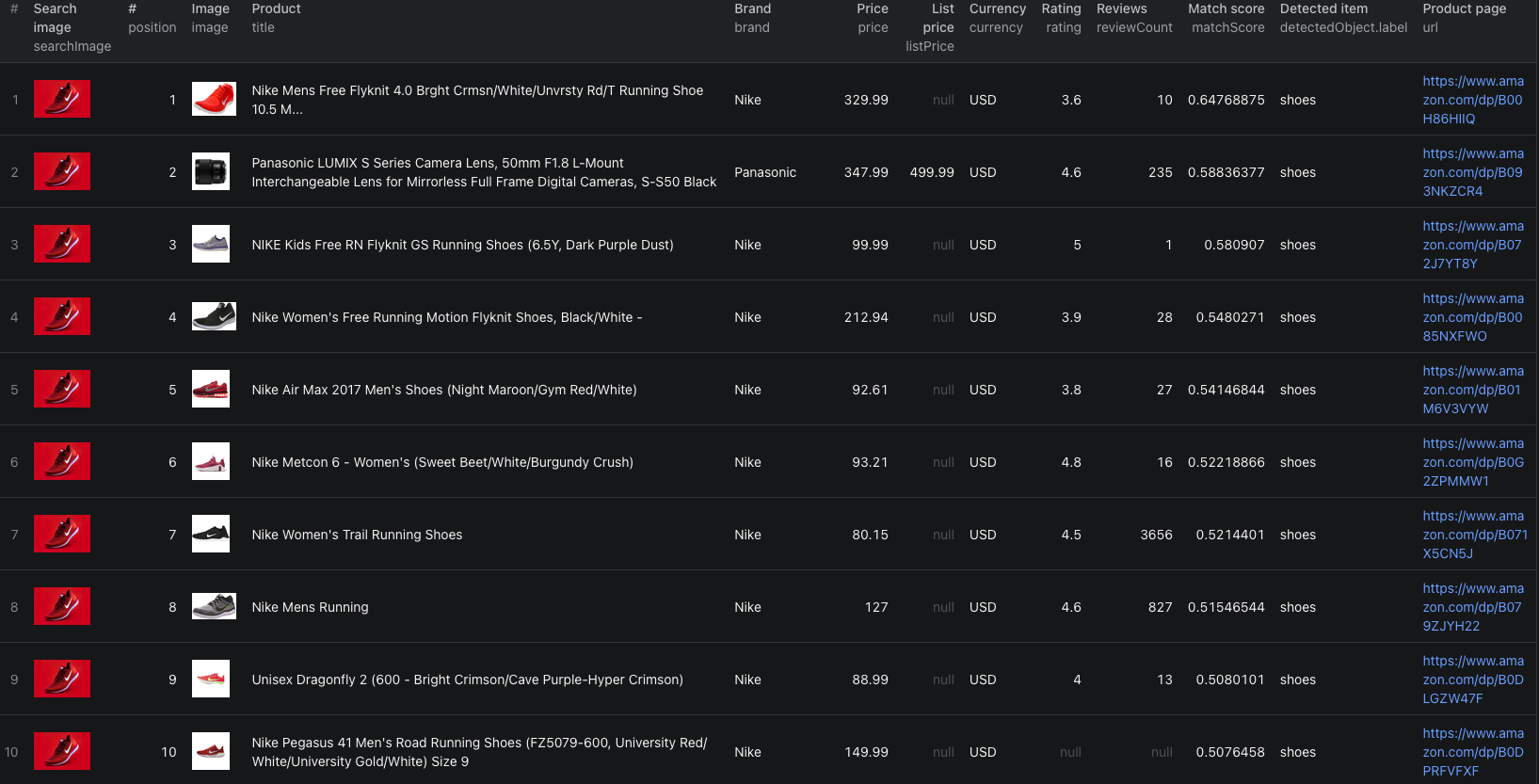Open the Panasonic camera lens product thumbnail
The image size is (1539, 784).
pyautogui.click(x=211, y=171)
